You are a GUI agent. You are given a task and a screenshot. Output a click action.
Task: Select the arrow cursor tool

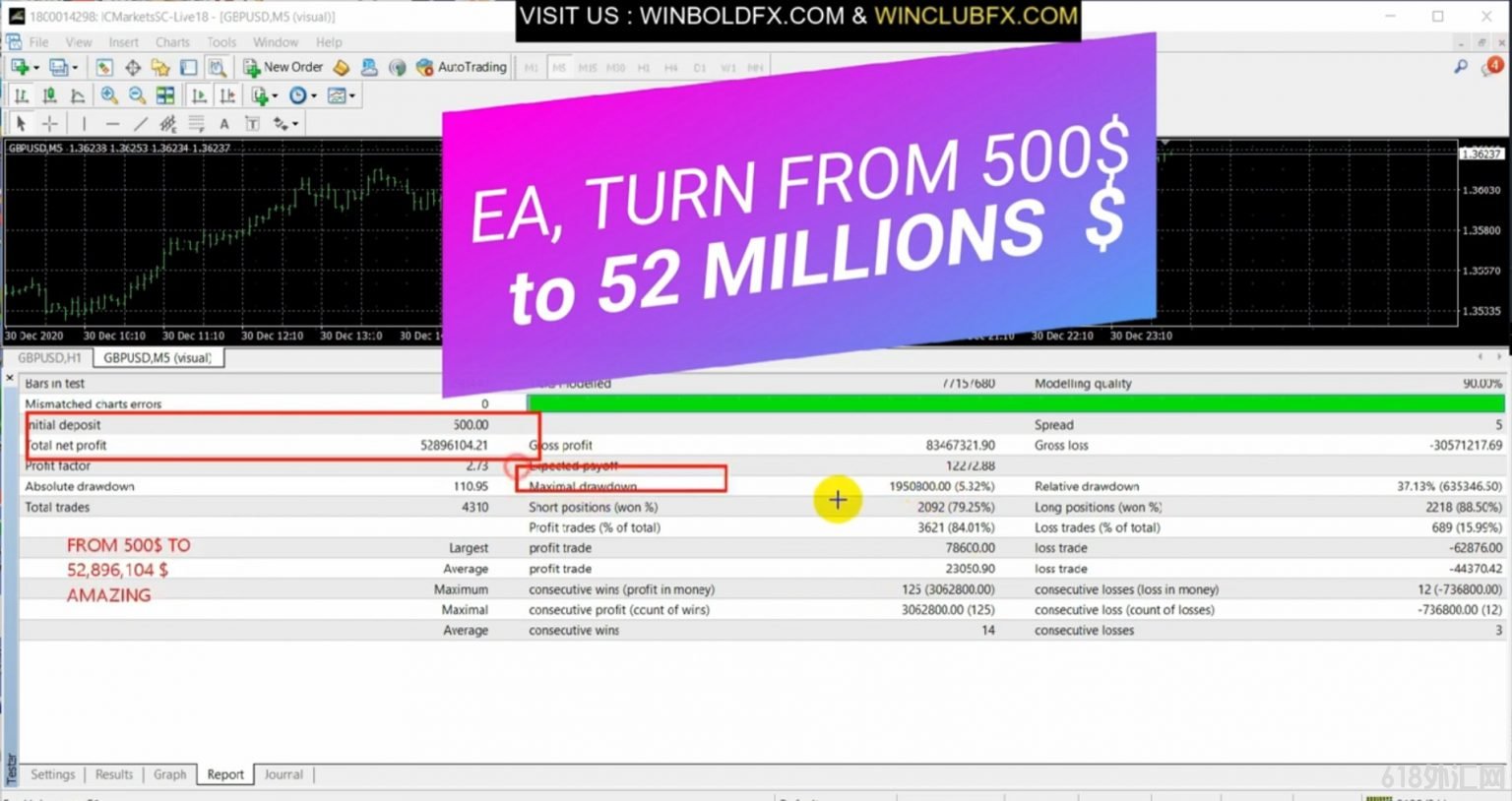21,123
